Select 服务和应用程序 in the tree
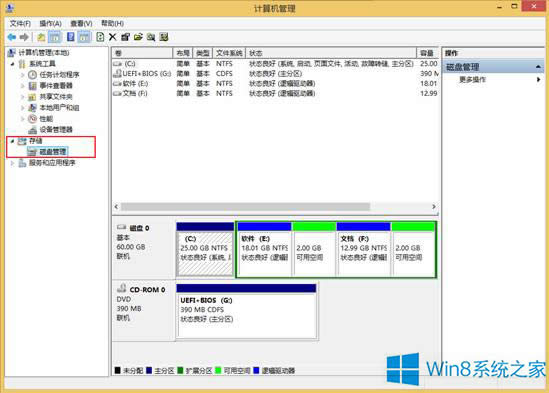Screen dimensions: 549x393 tap(52, 163)
